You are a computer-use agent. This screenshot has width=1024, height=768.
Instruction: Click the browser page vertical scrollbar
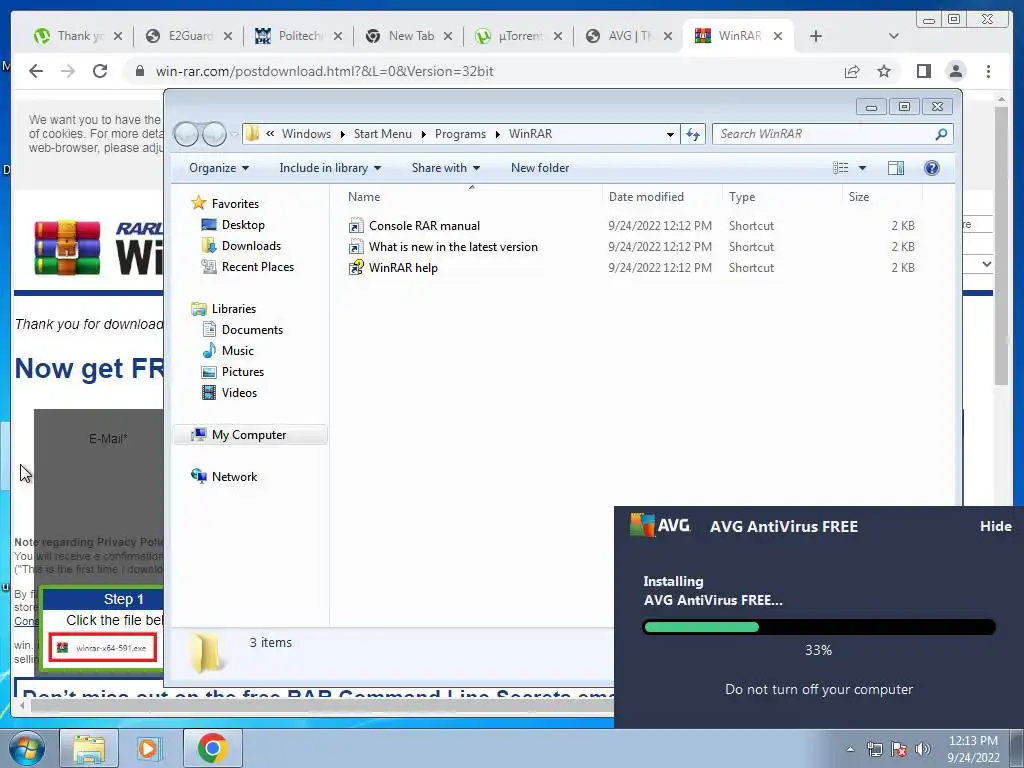pos(1001,245)
